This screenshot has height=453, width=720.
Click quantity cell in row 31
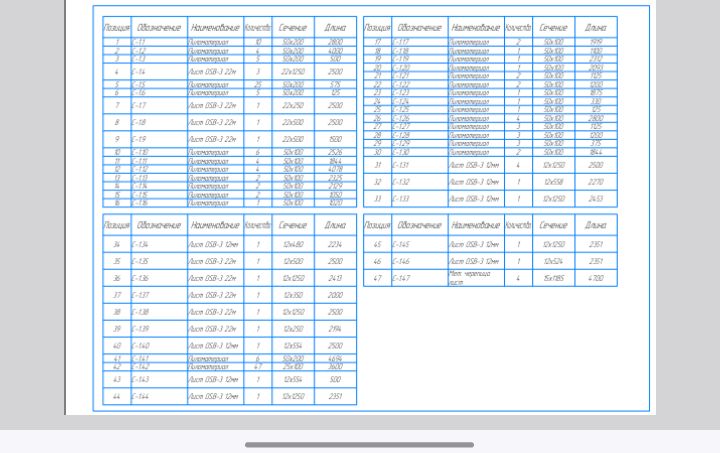tap(518, 165)
